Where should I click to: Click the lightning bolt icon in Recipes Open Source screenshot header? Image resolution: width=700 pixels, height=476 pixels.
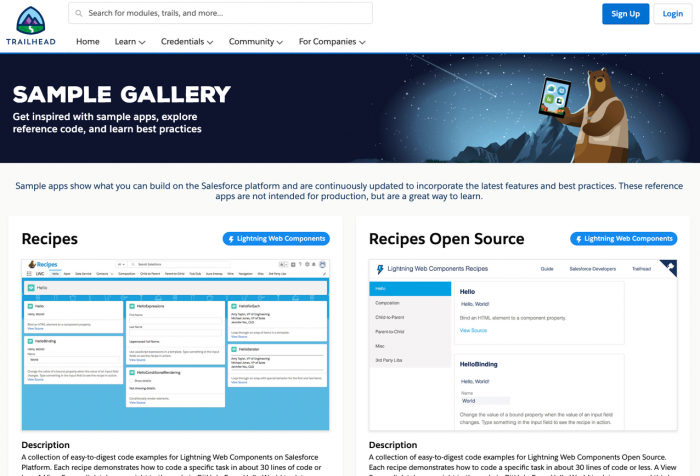[x=380, y=269]
